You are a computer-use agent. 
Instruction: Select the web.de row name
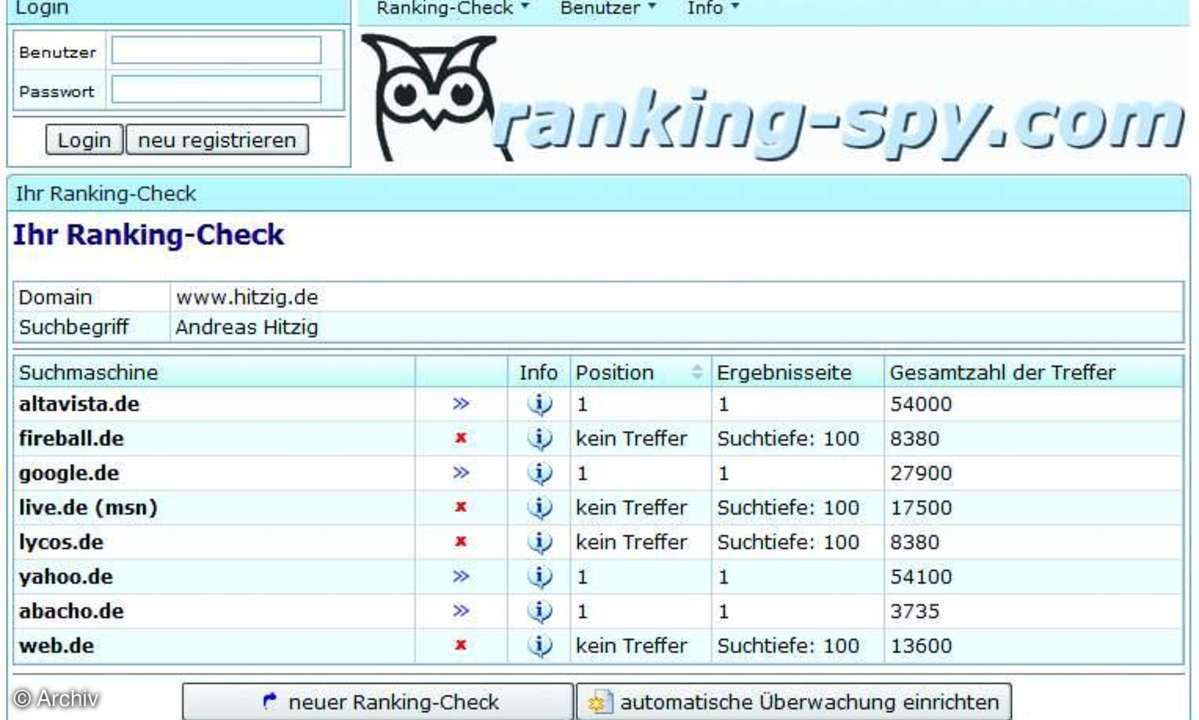click(x=56, y=645)
